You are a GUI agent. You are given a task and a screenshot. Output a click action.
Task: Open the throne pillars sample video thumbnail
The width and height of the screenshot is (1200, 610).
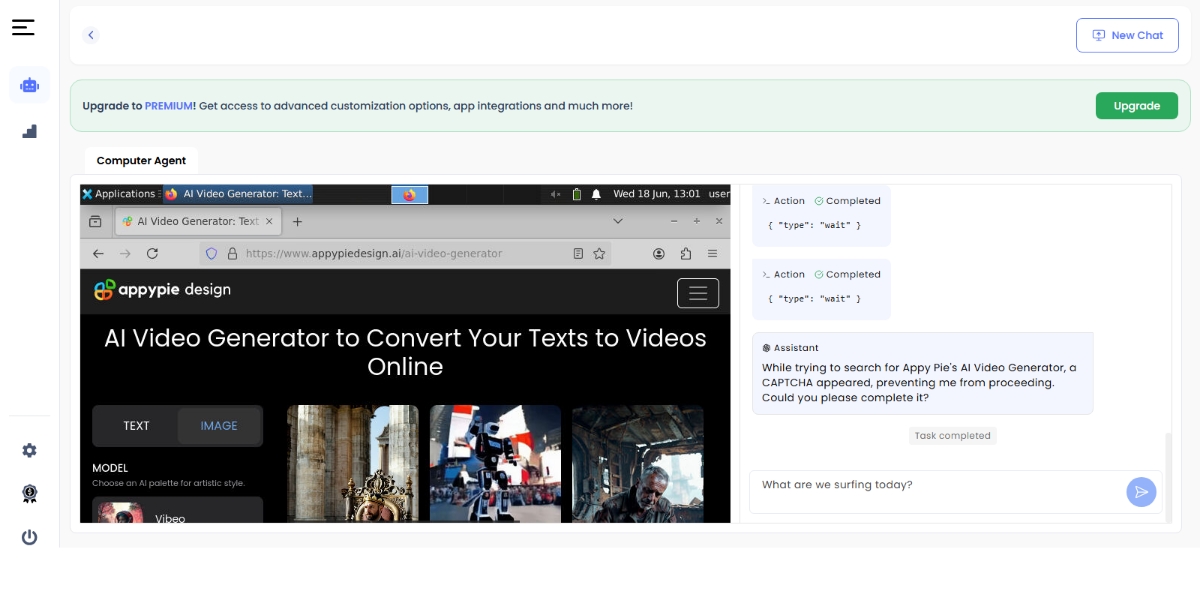353,464
